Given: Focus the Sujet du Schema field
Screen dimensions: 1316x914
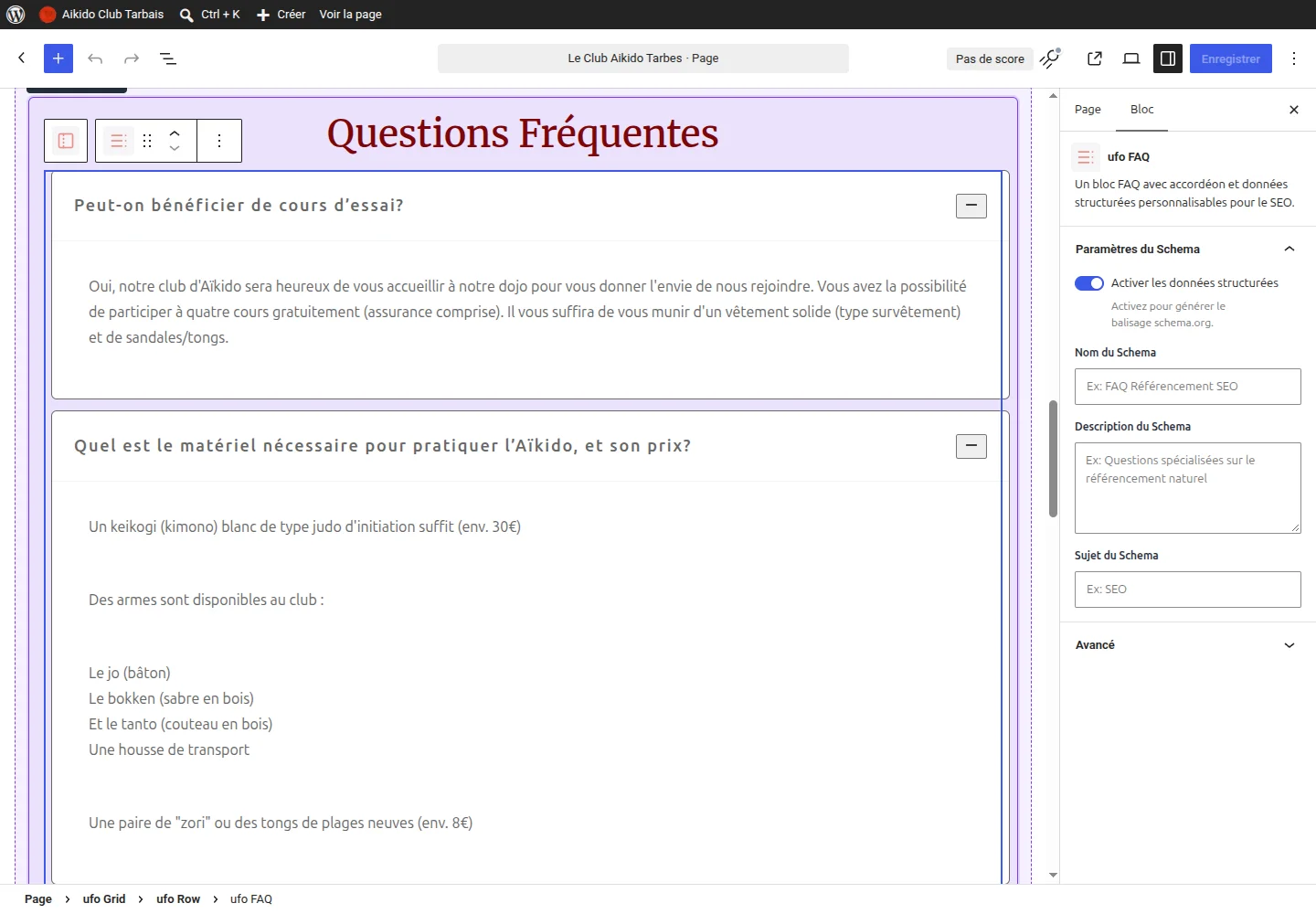Looking at the screenshot, I should click(1187, 590).
